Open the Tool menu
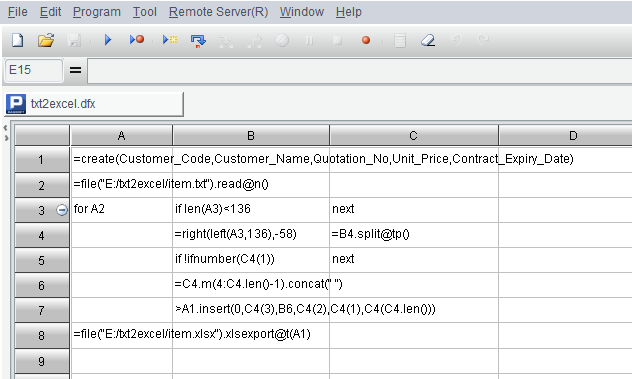Image resolution: width=632 pixels, height=379 pixels. (145, 12)
